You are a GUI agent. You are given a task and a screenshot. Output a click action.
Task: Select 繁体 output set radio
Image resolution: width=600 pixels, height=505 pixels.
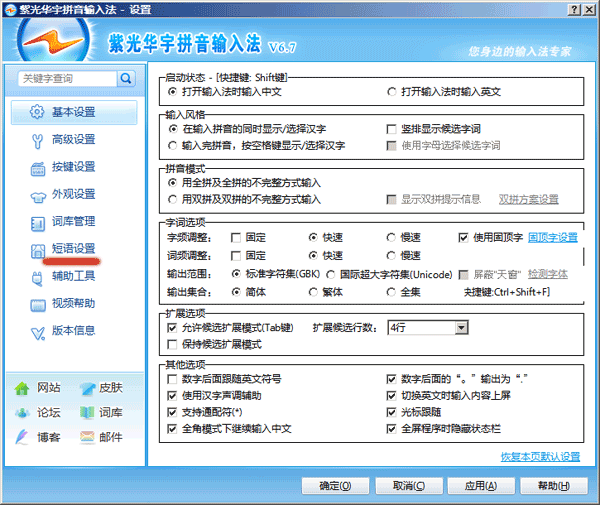(313, 292)
